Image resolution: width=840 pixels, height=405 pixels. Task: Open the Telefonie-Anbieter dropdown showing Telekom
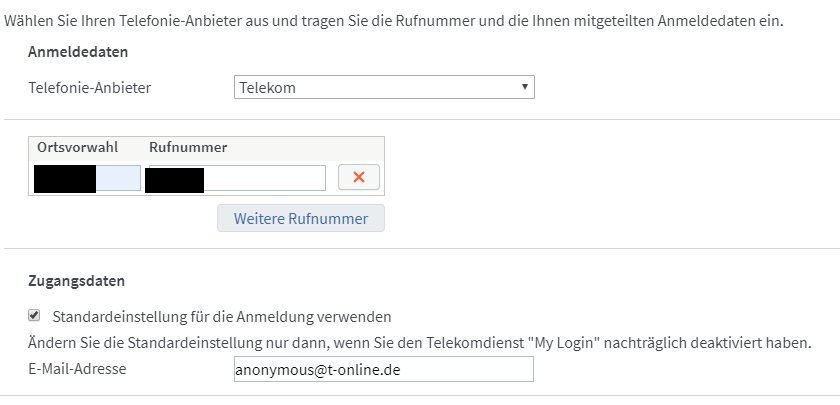(x=384, y=87)
